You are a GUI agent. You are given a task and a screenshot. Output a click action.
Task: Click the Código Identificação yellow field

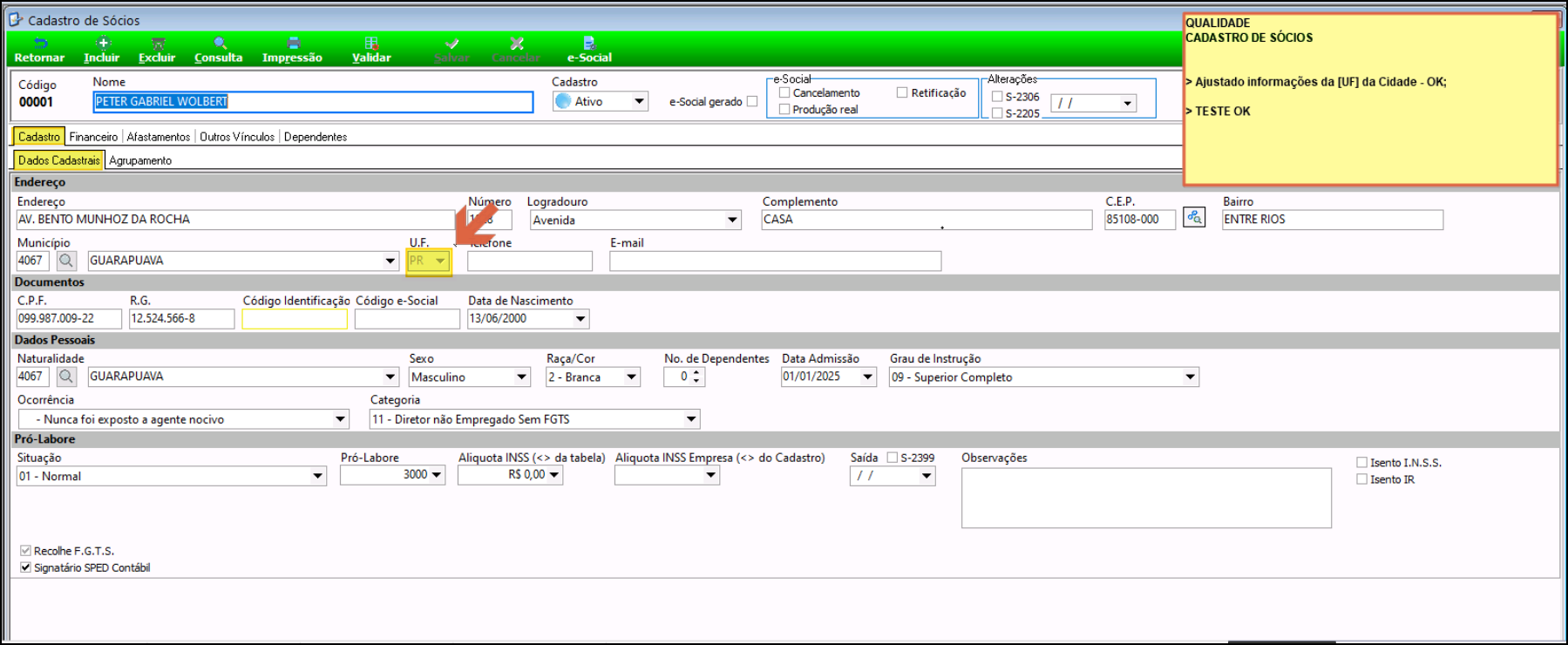pos(295,319)
